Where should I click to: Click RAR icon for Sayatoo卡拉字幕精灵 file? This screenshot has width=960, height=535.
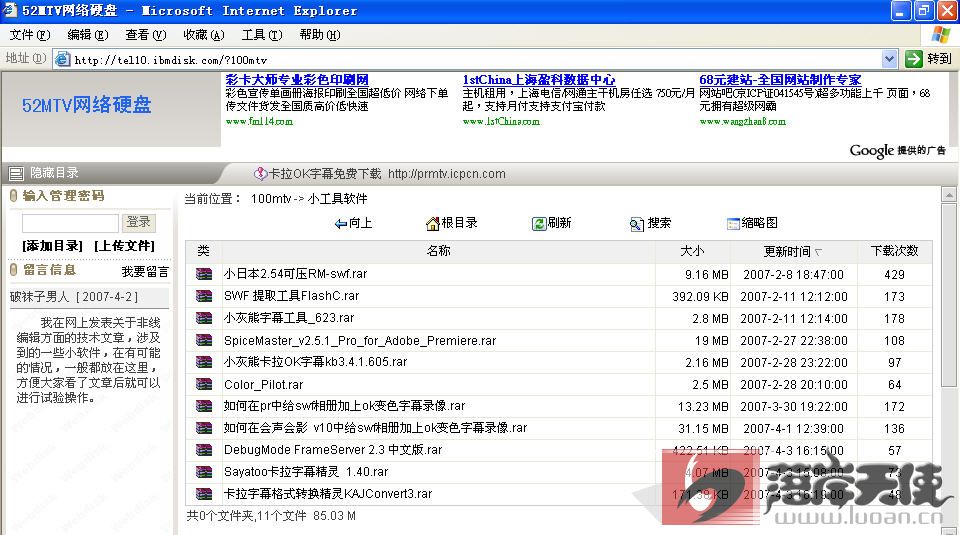click(204, 472)
